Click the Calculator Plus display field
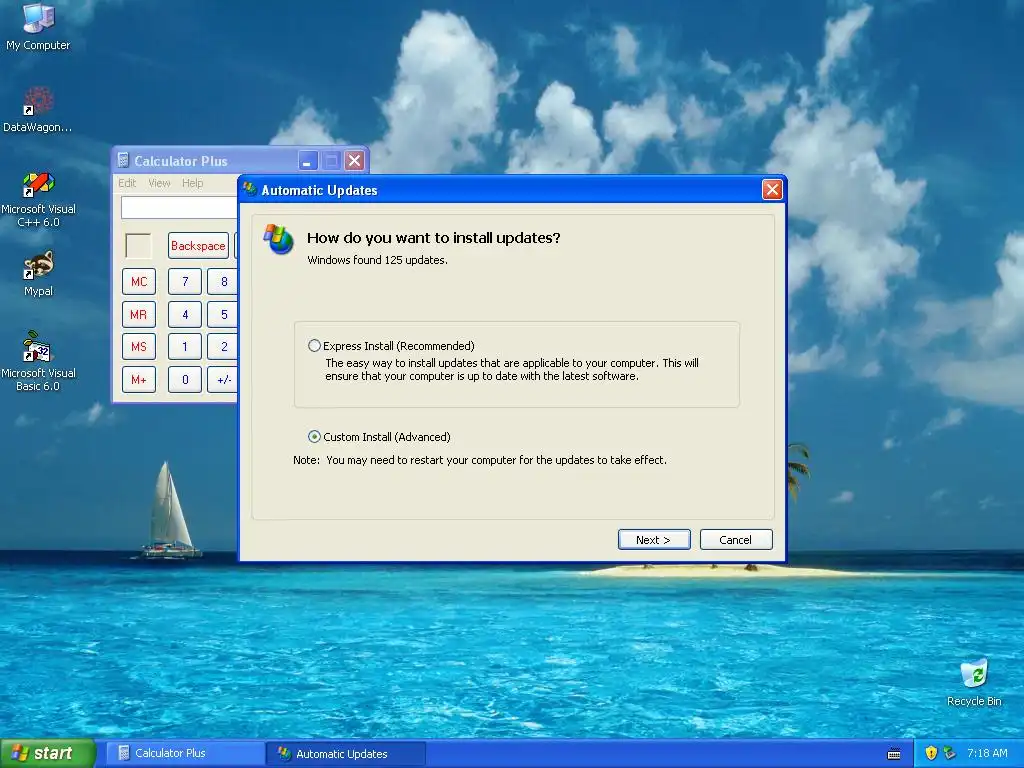Viewport: 1024px width, 768px height. (x=180, y=207)
